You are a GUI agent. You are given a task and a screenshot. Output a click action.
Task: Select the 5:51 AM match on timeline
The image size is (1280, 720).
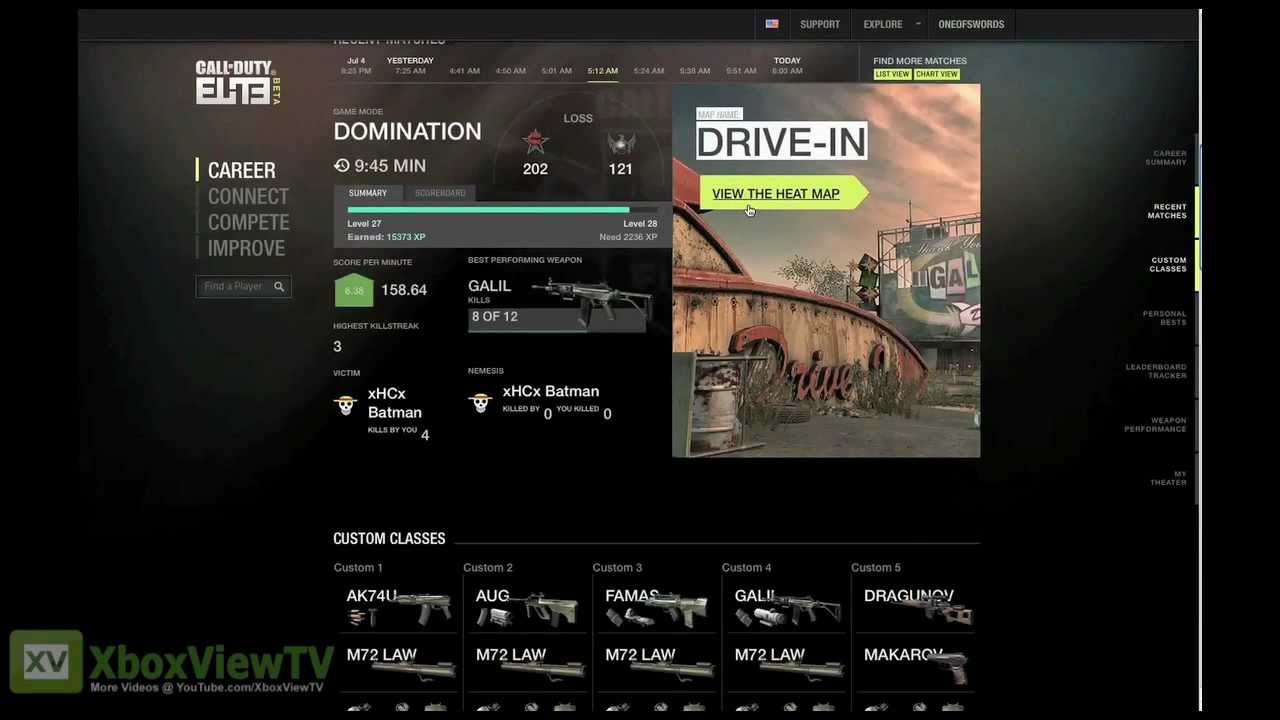(741, 71)
